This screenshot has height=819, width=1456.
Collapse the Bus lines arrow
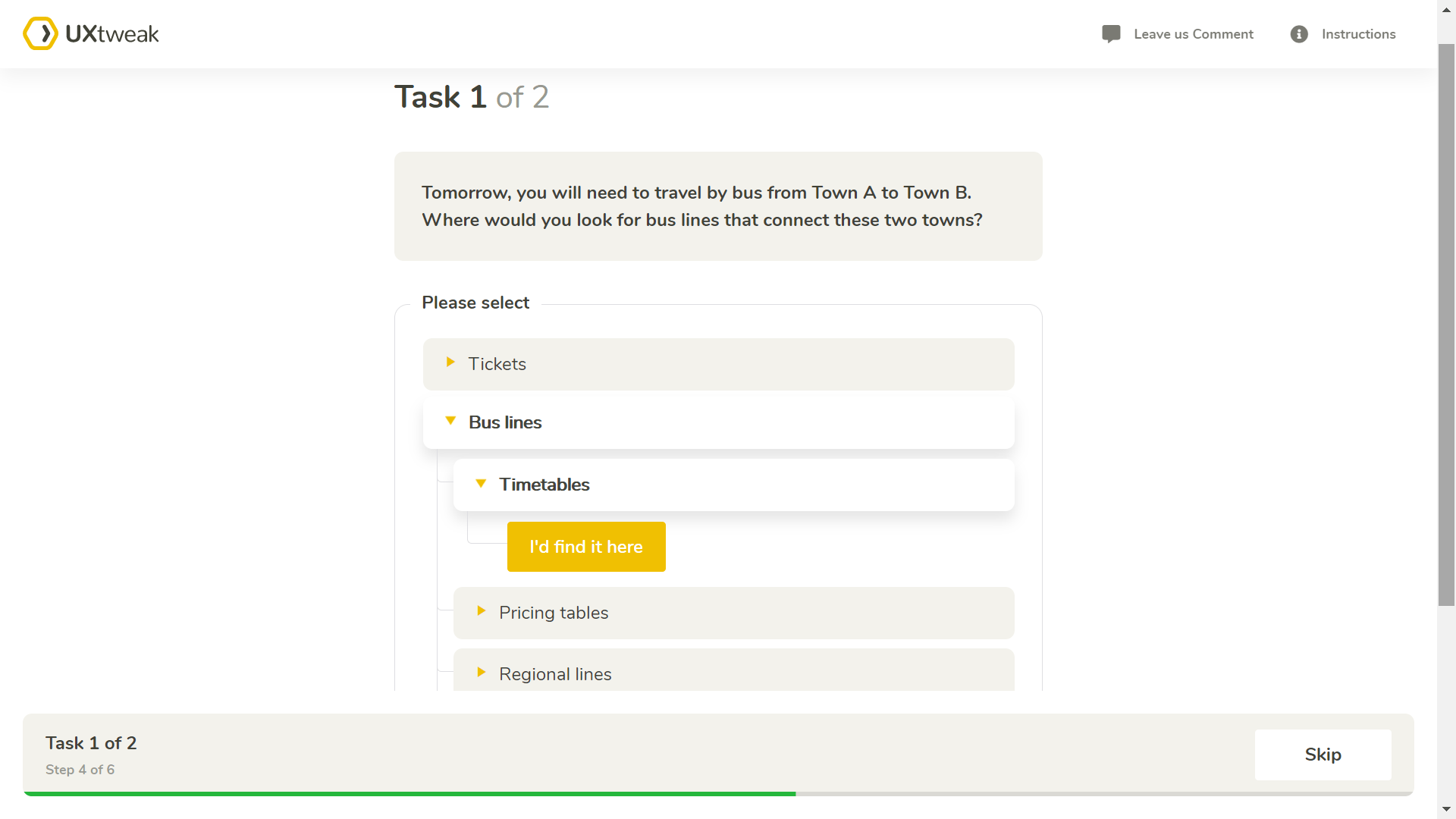point(450,421)
